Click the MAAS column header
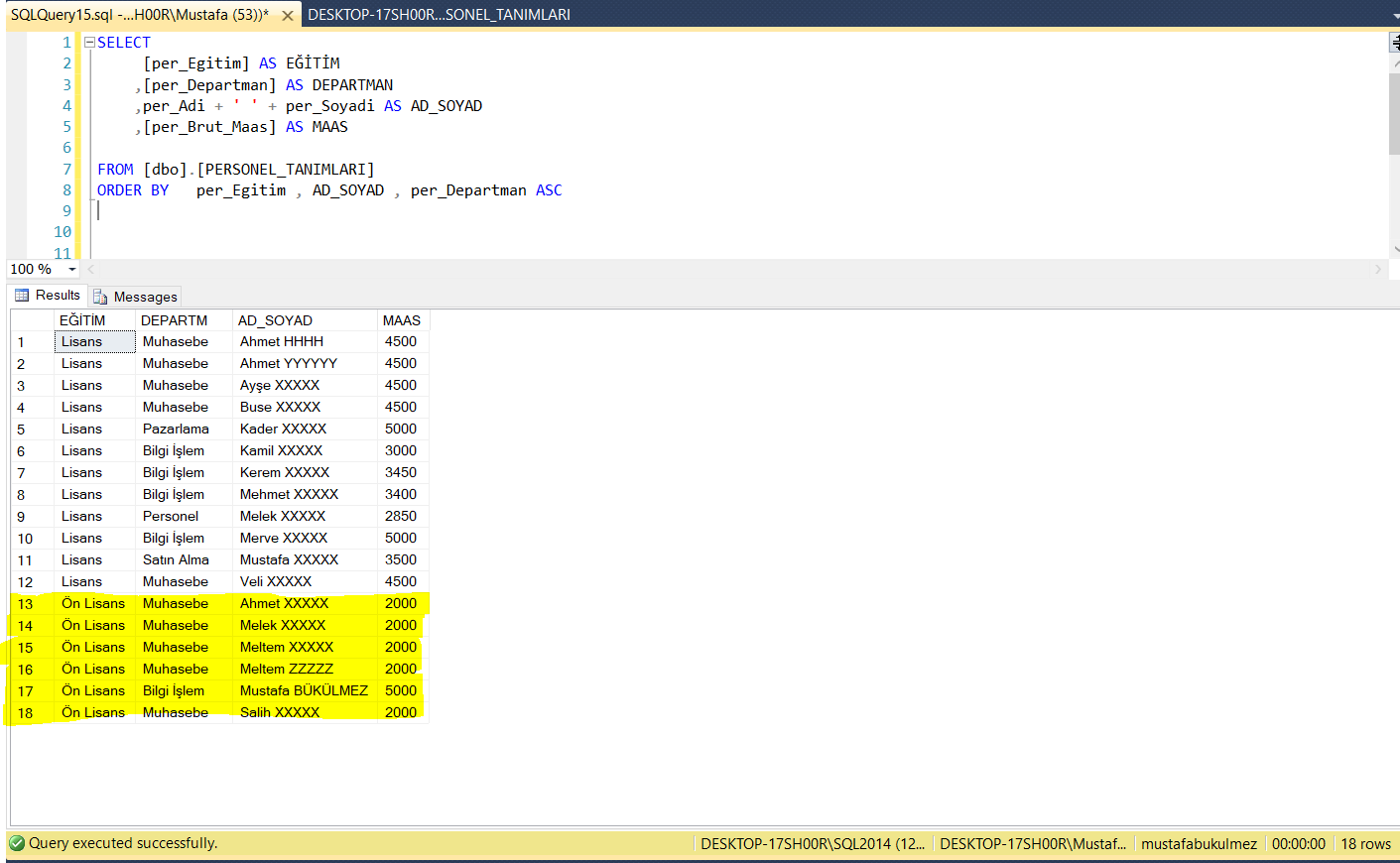This screenshot has width=1400, height=863. point(401,319)
